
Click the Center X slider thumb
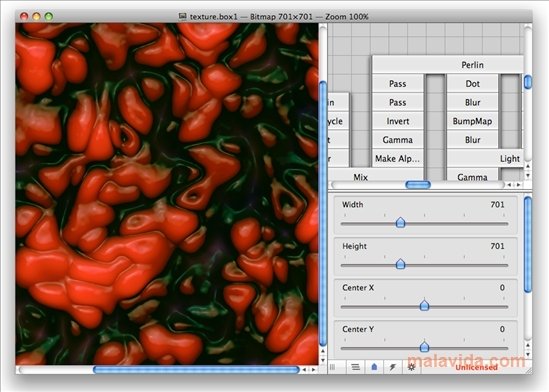(424, 306)
